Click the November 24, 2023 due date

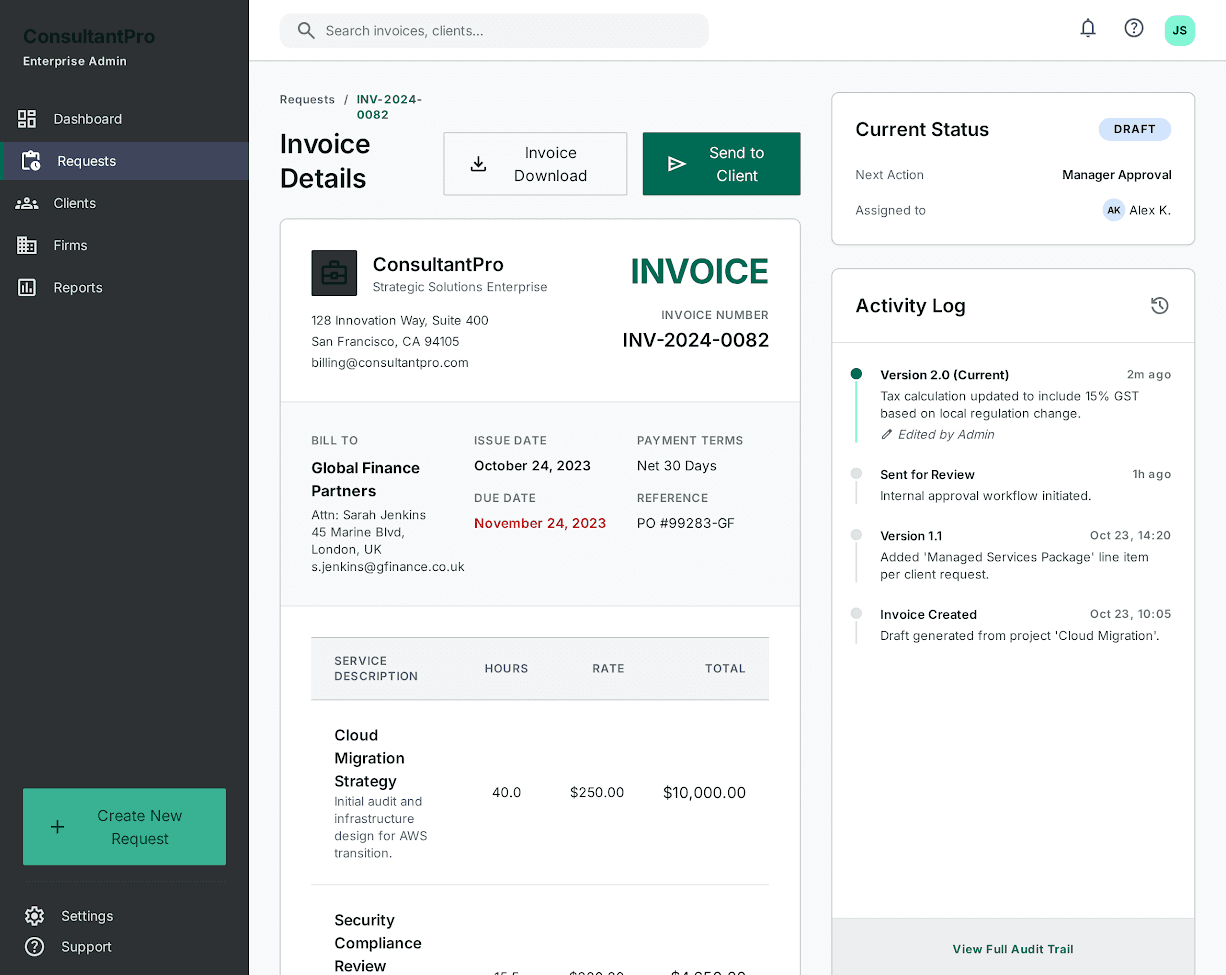point(540,523)
